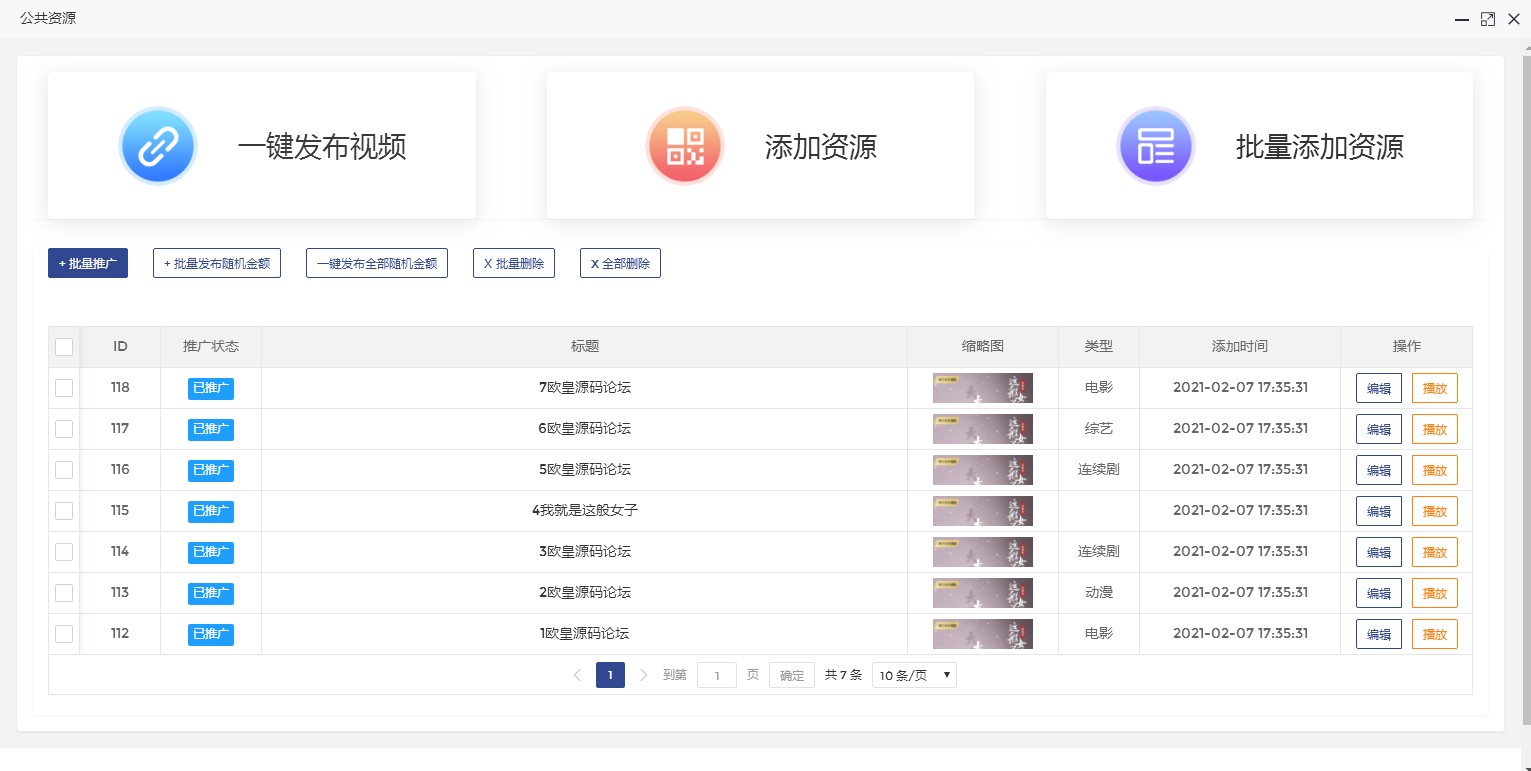Image resolution: width=1531 pixels, height=771 pixels.
Task: Click the thumbnail image on row 114
Action: 983,551
